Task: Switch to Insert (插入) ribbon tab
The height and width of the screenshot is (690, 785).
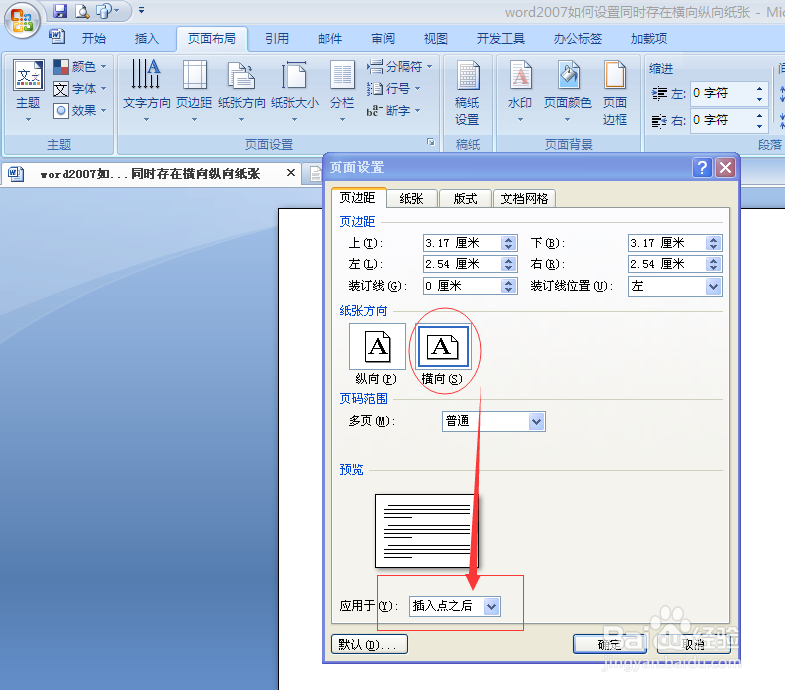Action: click(147, 39)
